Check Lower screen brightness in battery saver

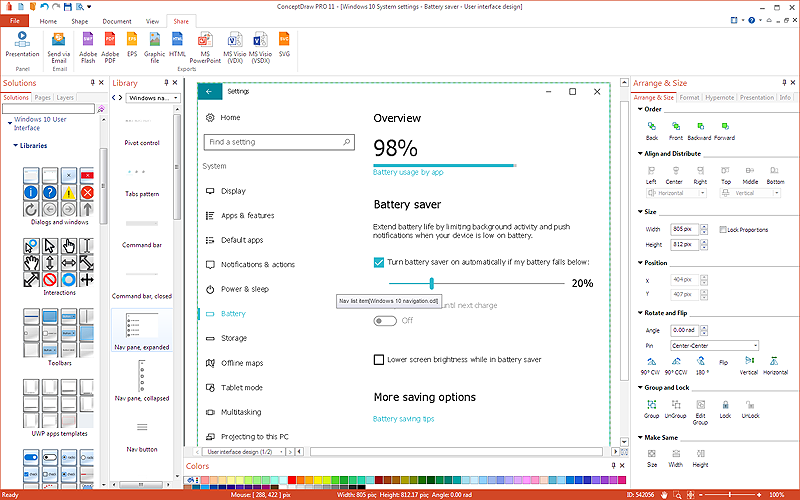click(379, 359)
